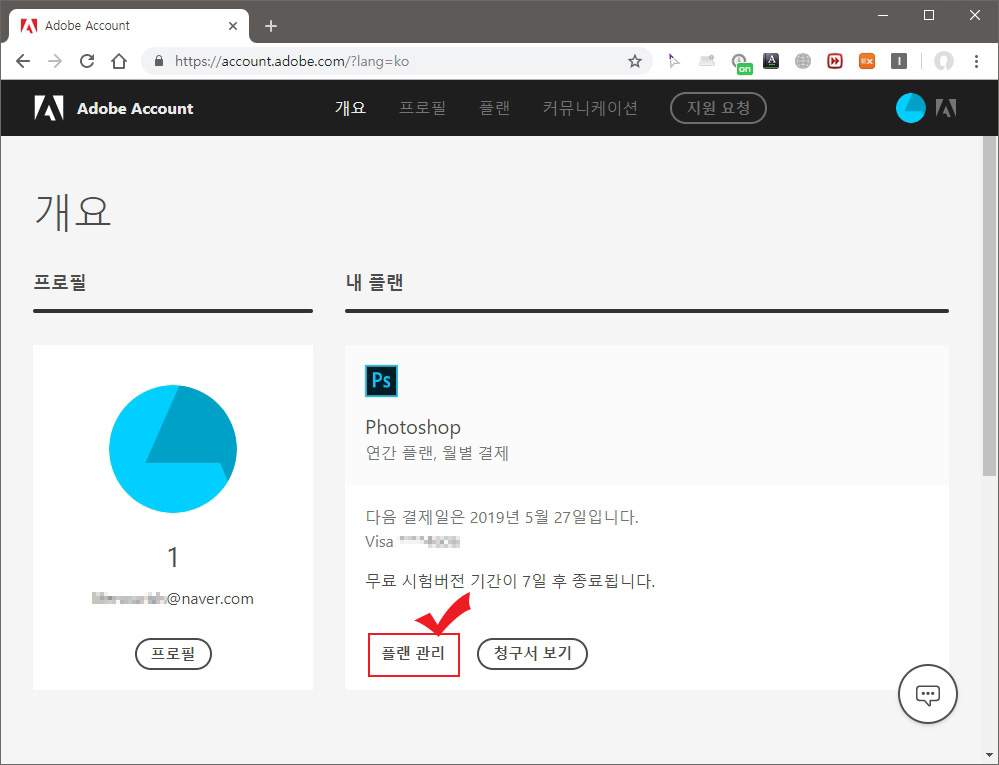Viewport: 999px width, 765px height.
Task: View site security lock info
Action: click(x=159, y=61)
